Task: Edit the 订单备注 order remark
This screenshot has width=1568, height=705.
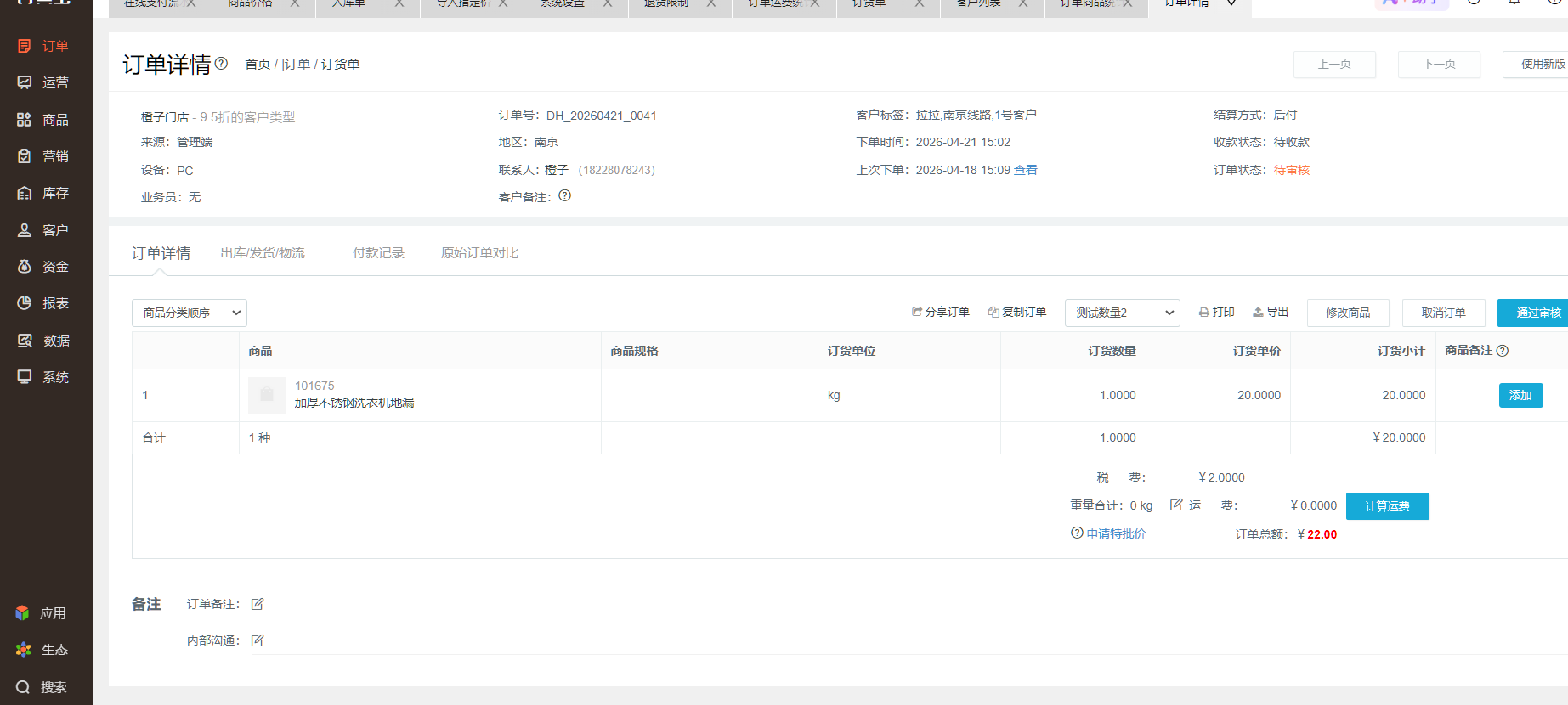Action: (258, 604)
